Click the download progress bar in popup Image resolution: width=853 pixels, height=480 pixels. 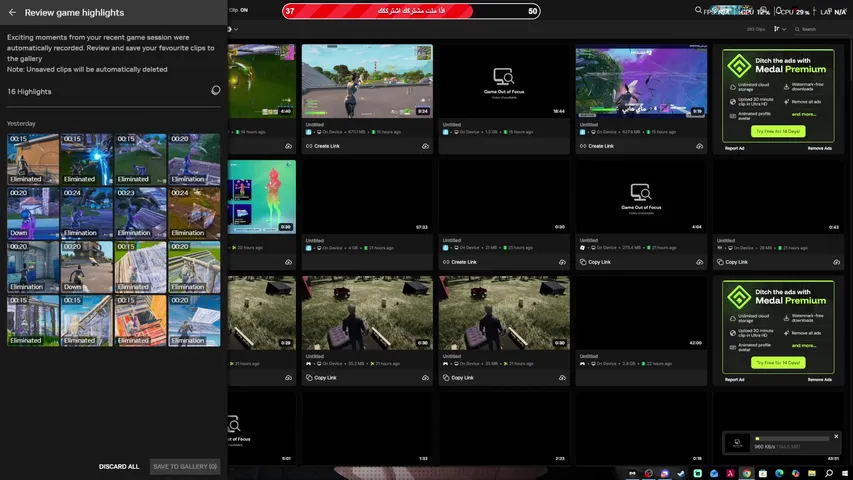click(x=792, y=439)
